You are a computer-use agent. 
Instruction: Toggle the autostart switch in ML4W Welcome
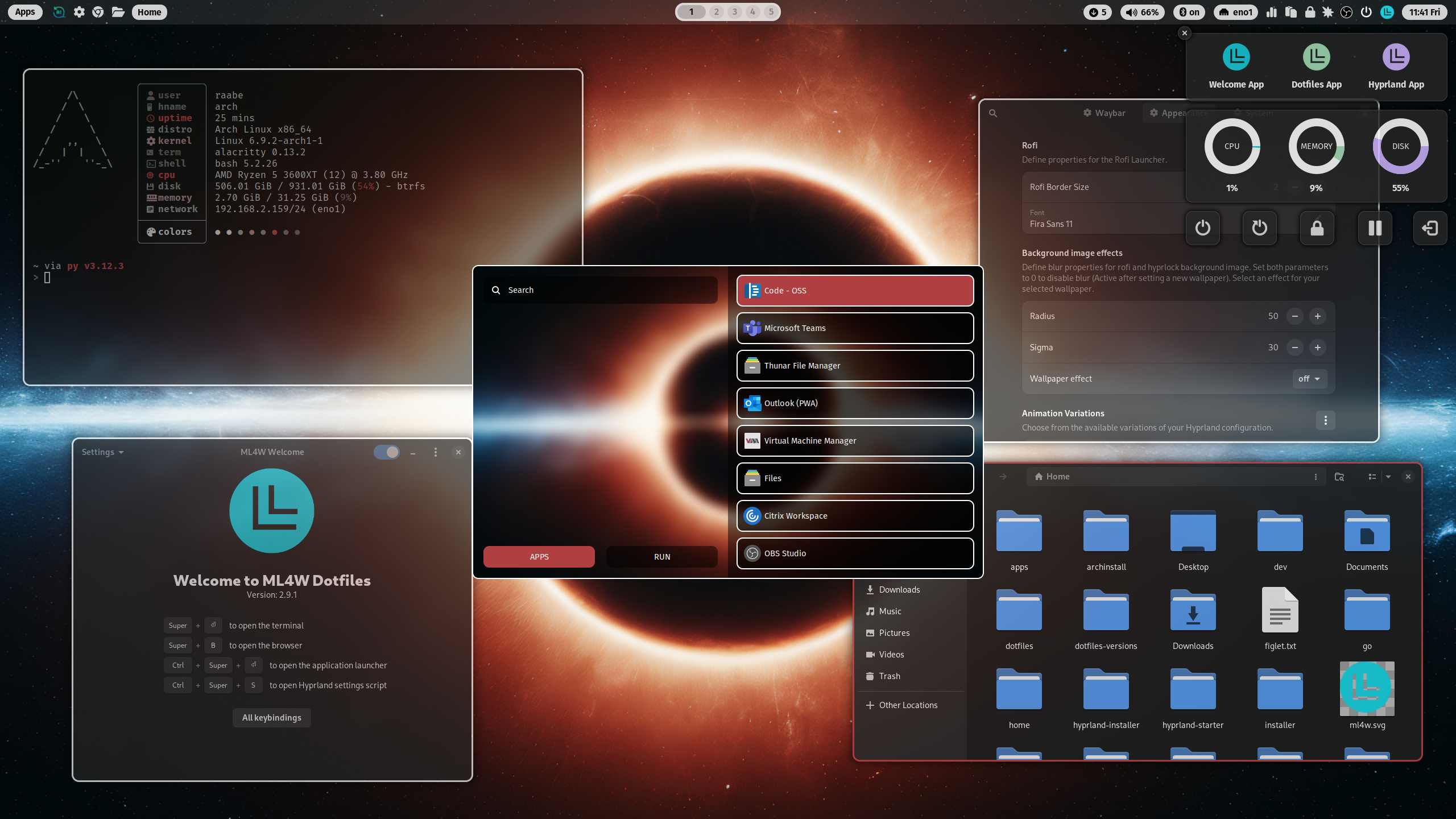coord(386,452)
